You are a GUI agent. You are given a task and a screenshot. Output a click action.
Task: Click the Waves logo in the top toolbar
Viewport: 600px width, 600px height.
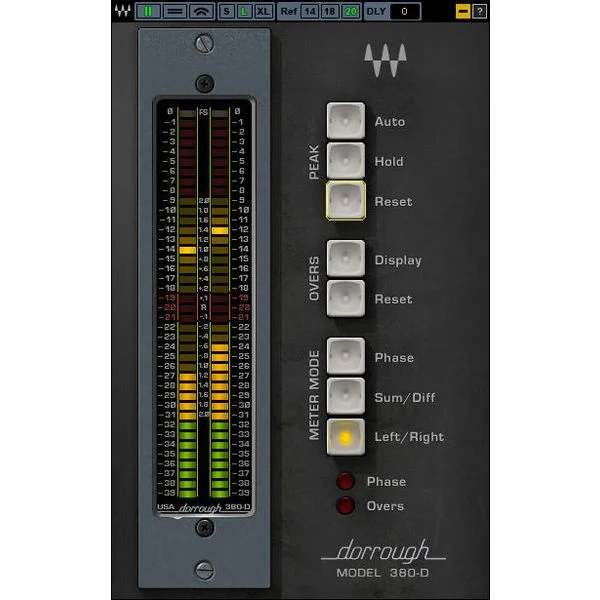122,11
